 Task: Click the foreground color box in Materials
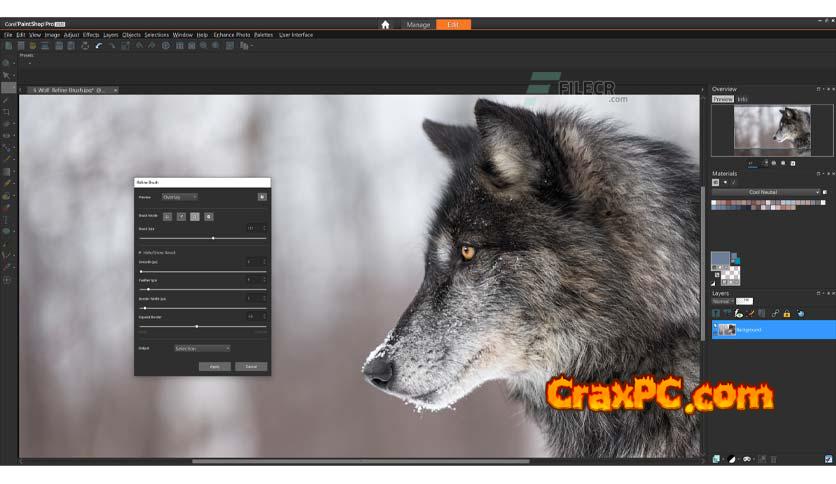pyautogui.click(x=720, y=261)
